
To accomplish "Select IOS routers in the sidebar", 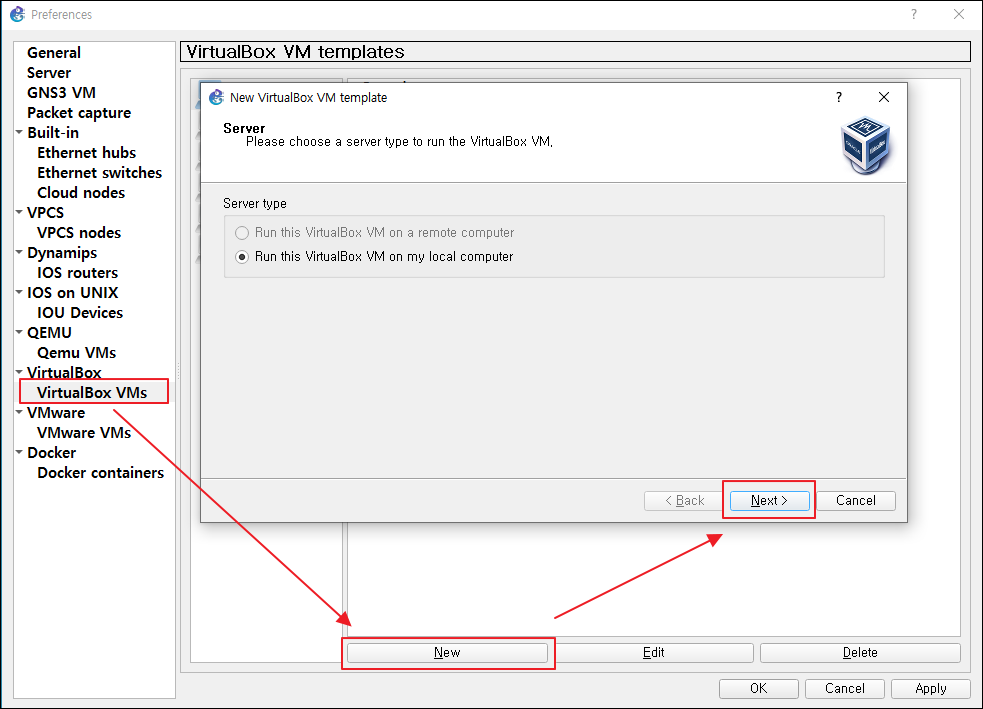I will pos(78,273).
